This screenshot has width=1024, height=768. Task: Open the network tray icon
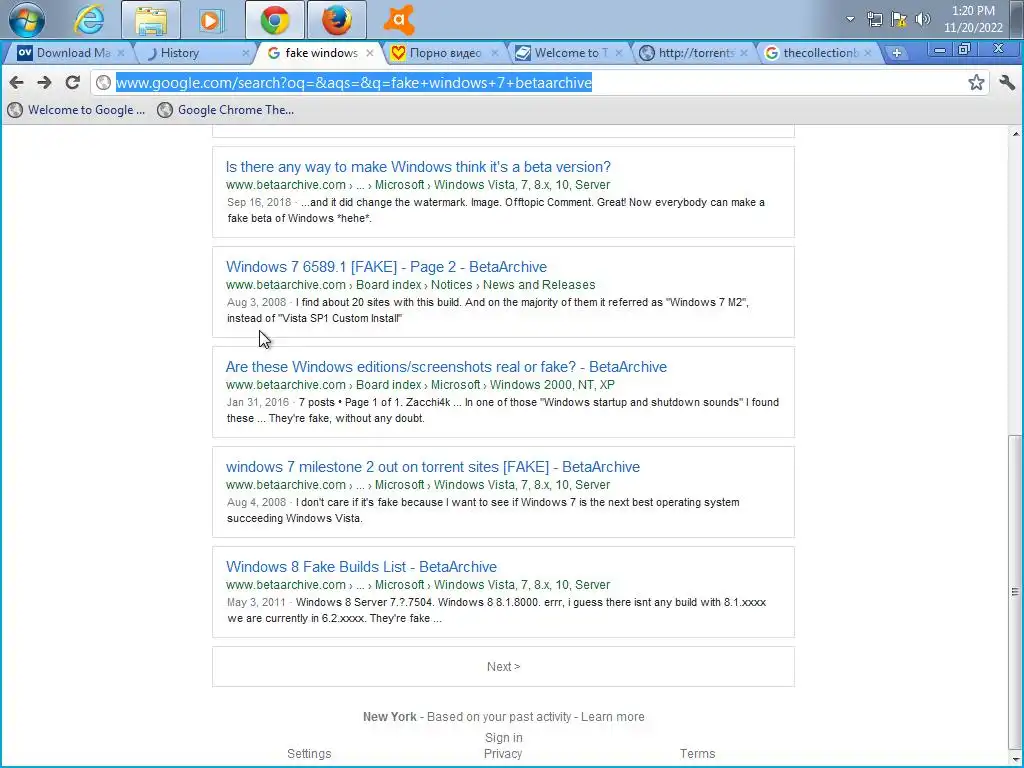[x=874, y=19]
